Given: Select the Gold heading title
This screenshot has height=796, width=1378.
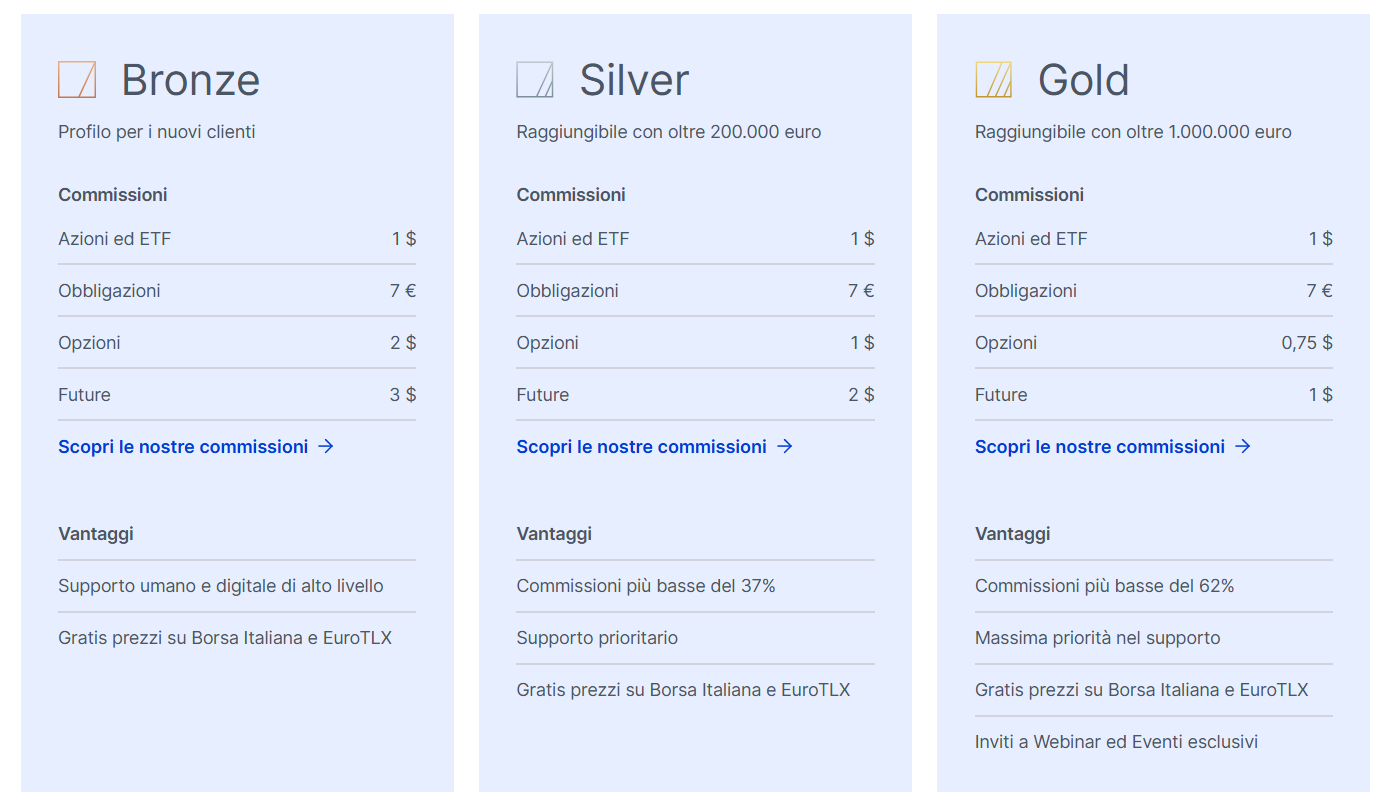Looking at the screenshot, I should (1084, 80).
